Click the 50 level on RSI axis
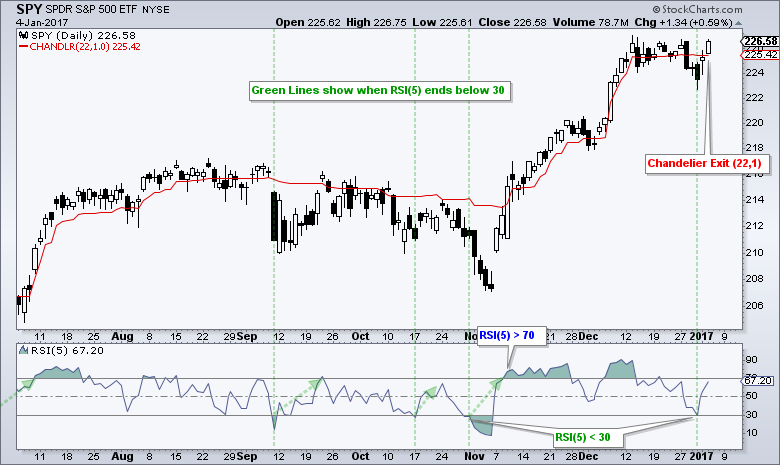Screen dimensions: 780x465 tap(752, 396)
